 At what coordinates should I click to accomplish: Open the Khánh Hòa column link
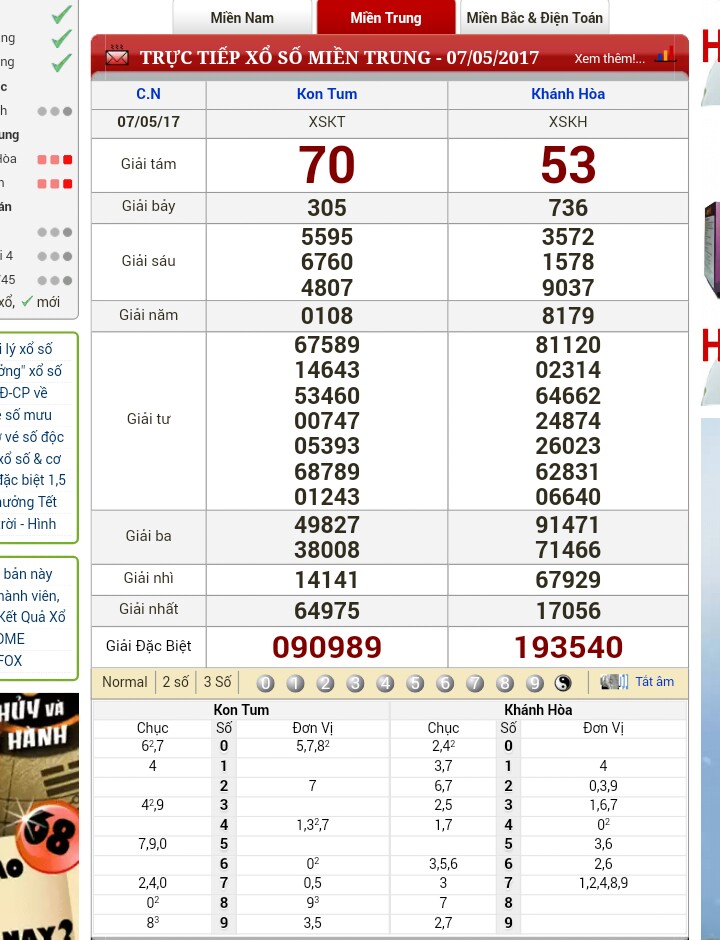(x=568, y=94)
